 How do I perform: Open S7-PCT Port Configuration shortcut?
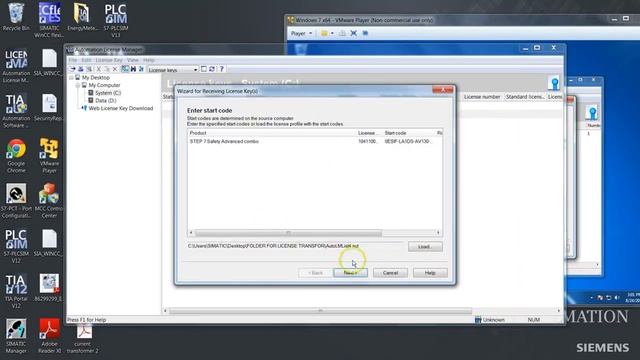pos(16,200)
